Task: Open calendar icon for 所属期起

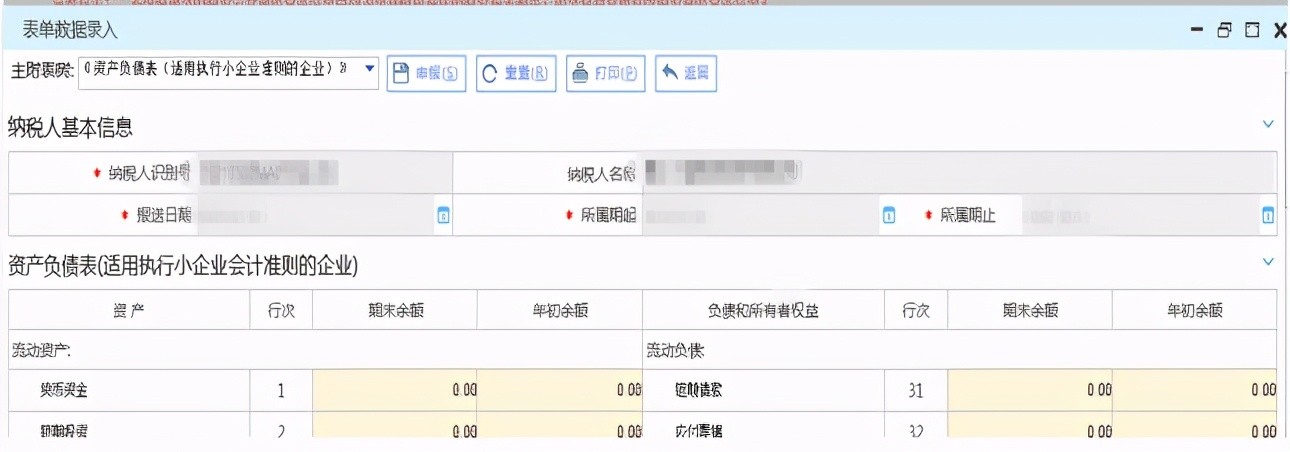Action: click(888, 215)
